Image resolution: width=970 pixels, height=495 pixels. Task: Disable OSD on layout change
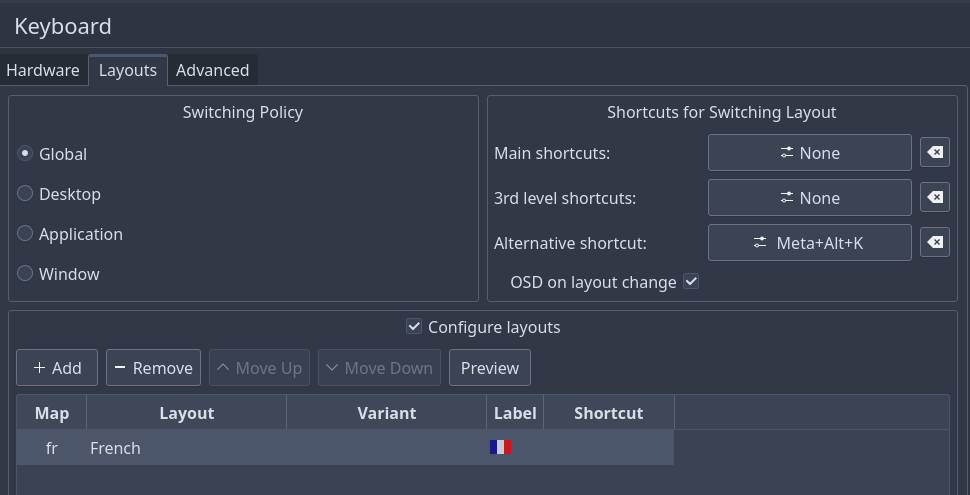click(691, 282)
